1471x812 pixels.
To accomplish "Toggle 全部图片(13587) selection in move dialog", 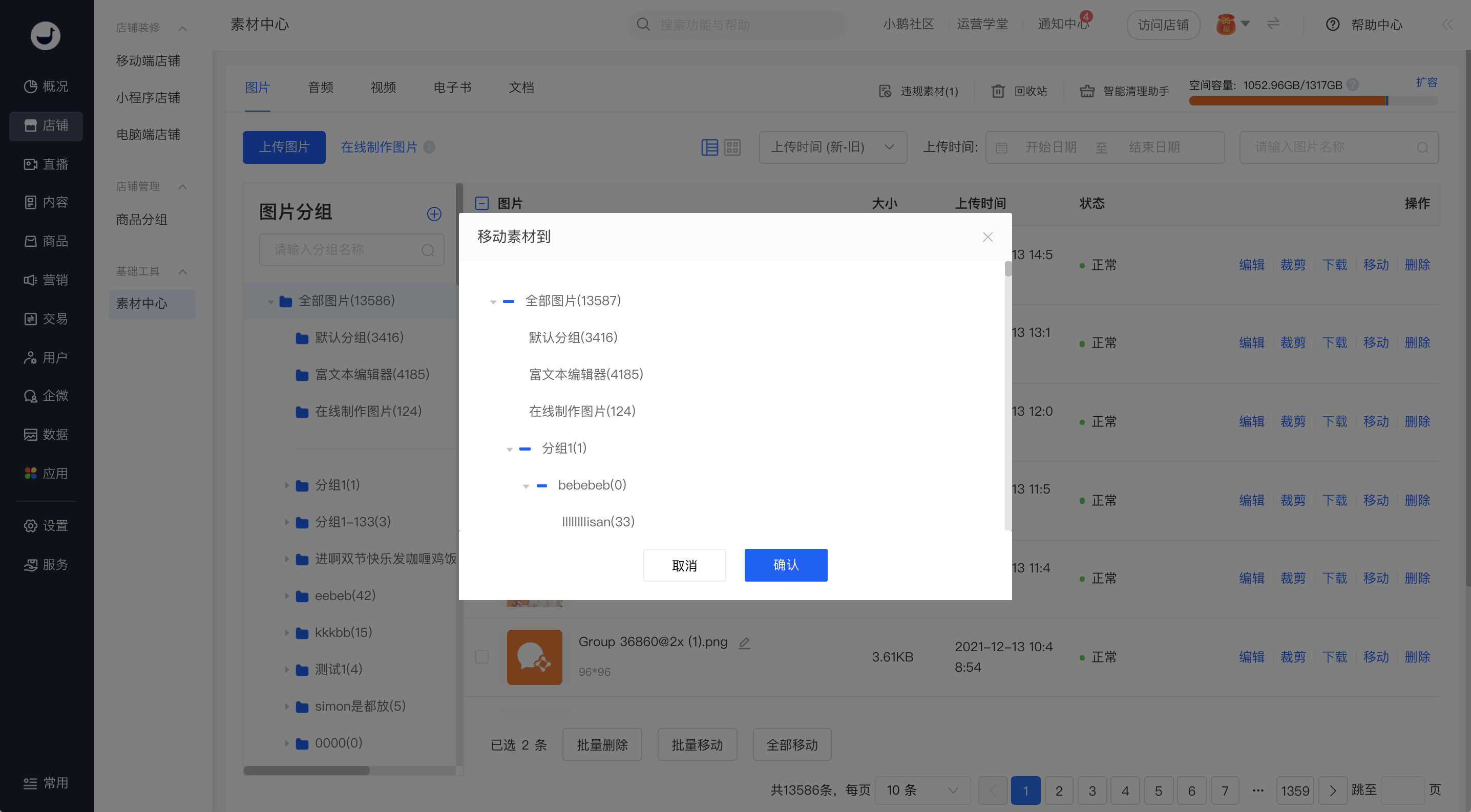I will pos(508,301).
